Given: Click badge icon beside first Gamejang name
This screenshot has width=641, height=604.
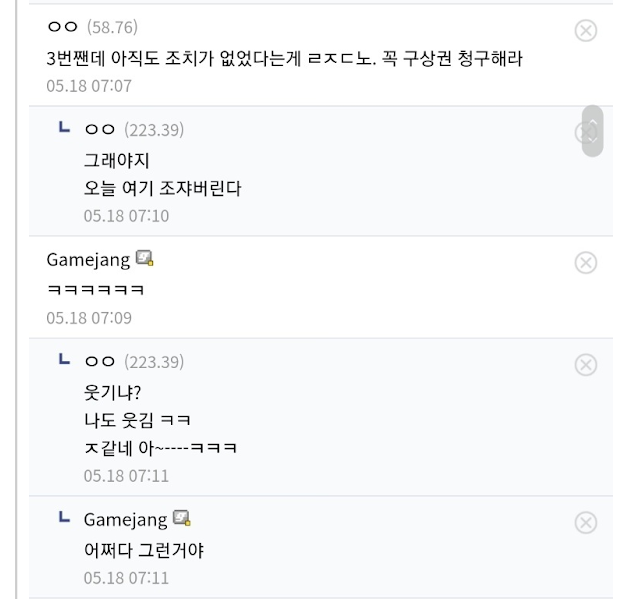Looking at the screenshot, I should coord(145,259).
